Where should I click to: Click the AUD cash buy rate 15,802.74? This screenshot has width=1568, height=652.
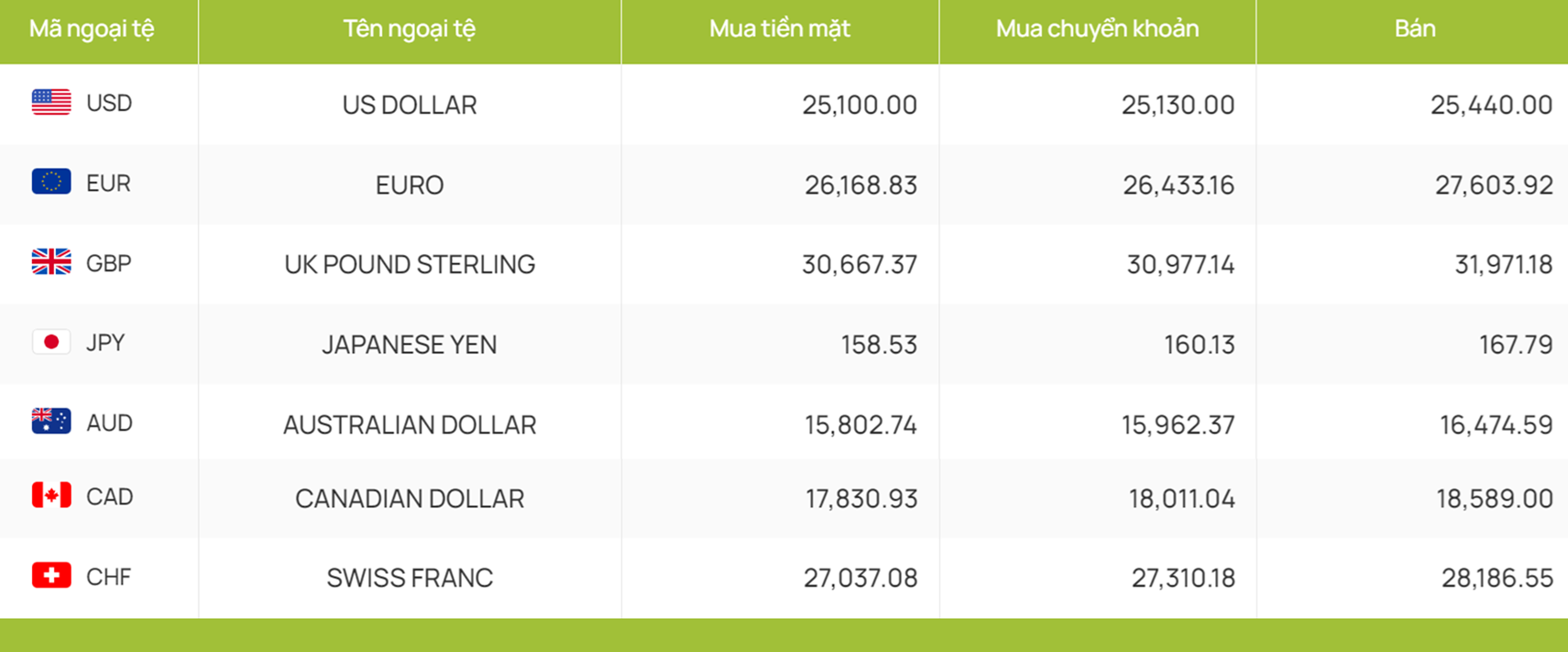coord(861,425)
